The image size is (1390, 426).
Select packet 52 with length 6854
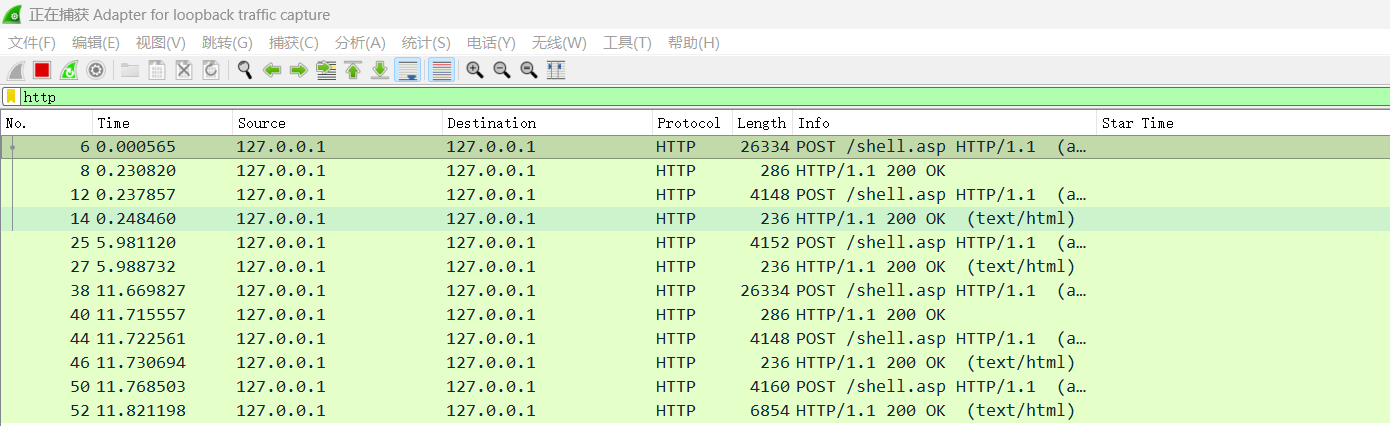600,411
